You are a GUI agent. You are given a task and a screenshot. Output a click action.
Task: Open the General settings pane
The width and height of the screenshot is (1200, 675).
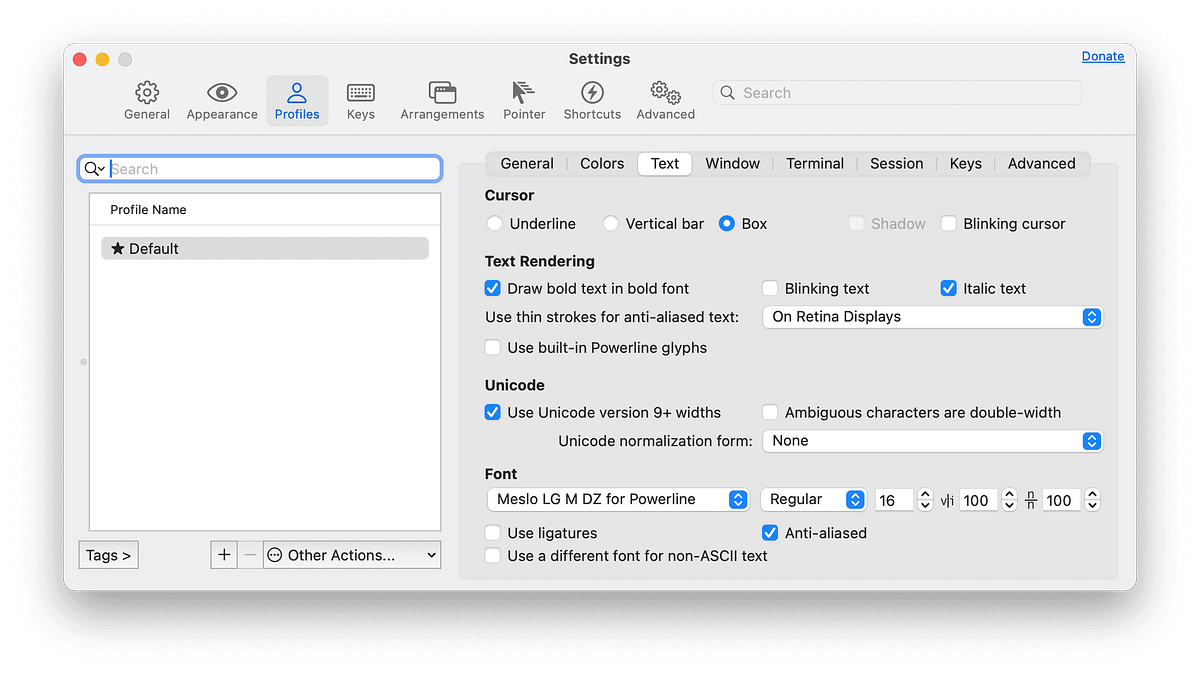click(x=147, y=100)
